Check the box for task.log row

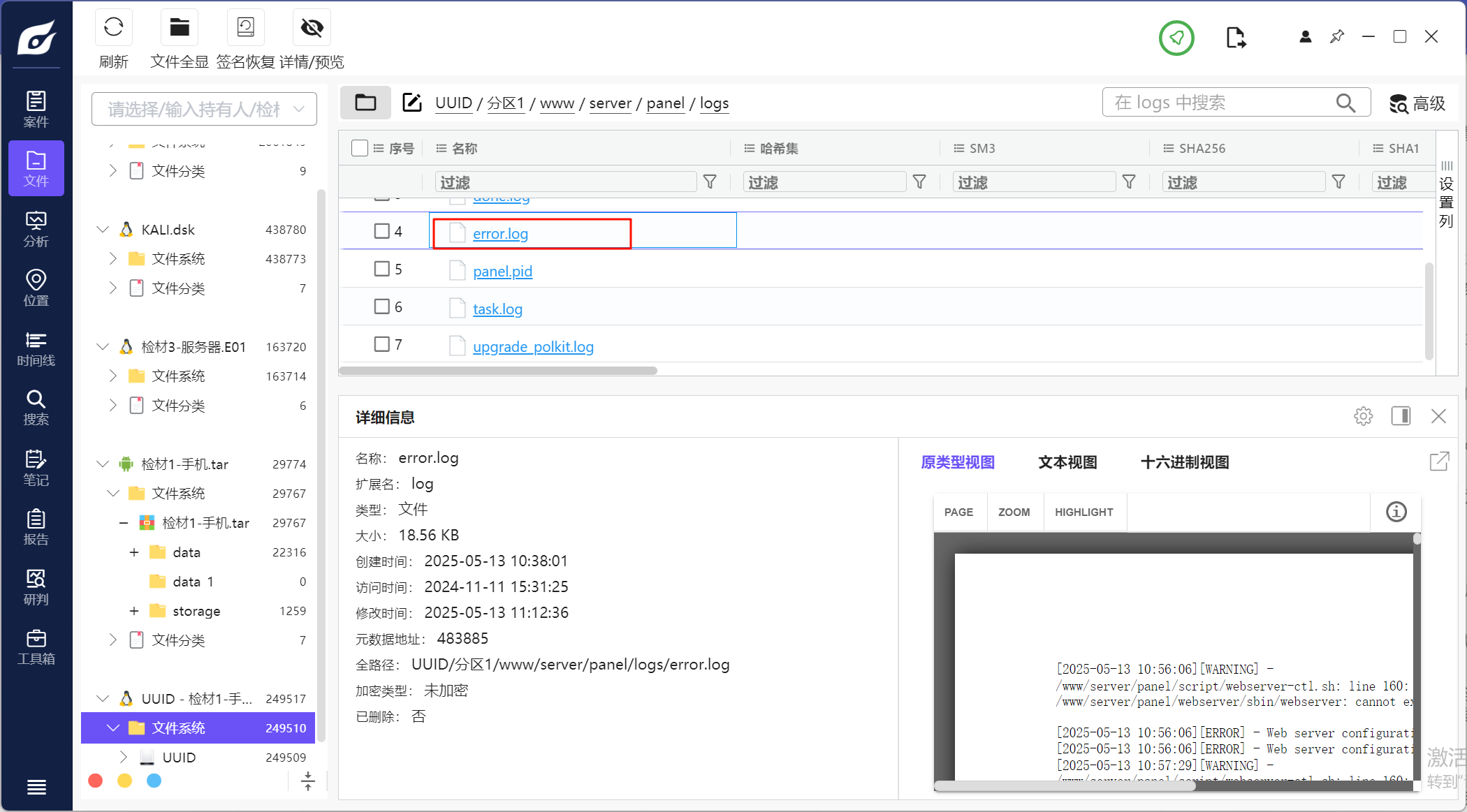381,307
